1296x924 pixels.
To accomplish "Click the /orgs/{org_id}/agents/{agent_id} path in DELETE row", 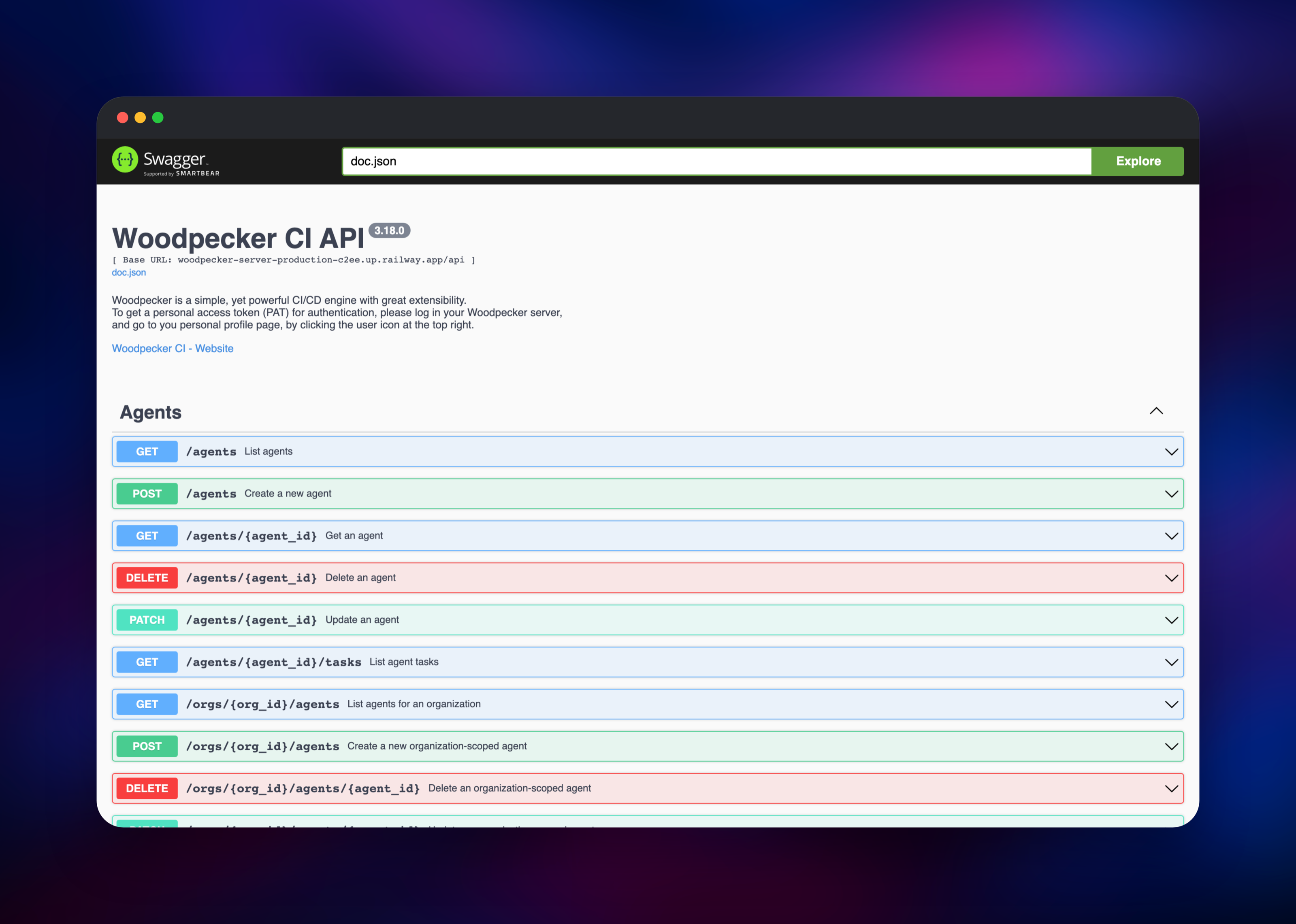I will (303, 789).
